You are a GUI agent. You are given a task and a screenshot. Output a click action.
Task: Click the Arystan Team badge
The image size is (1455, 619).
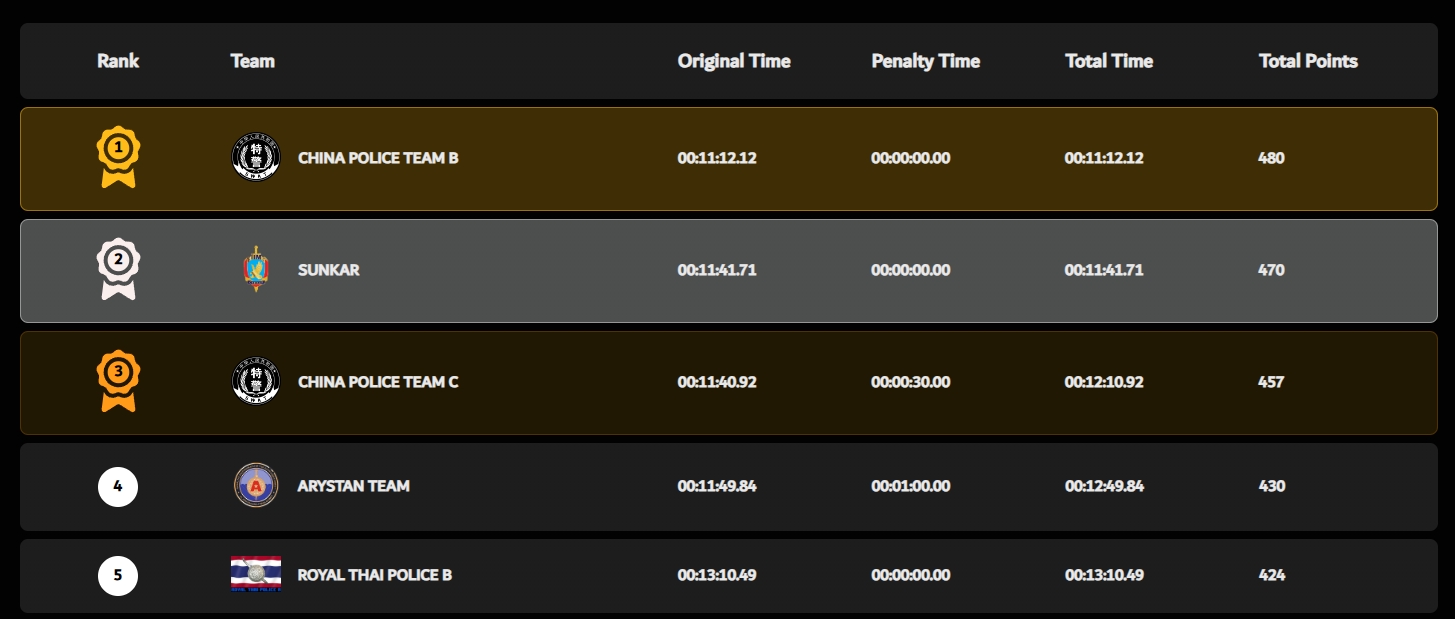coord(256,486)
